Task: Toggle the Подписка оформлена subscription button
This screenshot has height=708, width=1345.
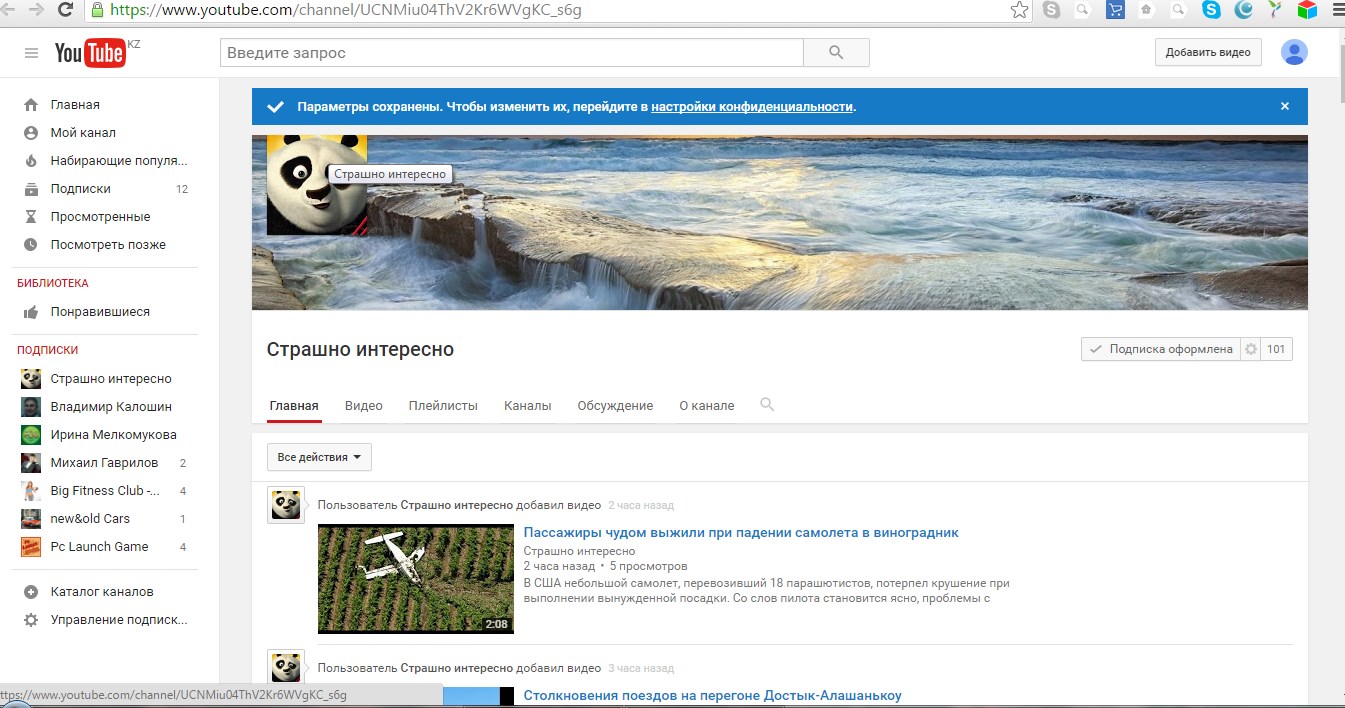Action: tap(1161, 349)
